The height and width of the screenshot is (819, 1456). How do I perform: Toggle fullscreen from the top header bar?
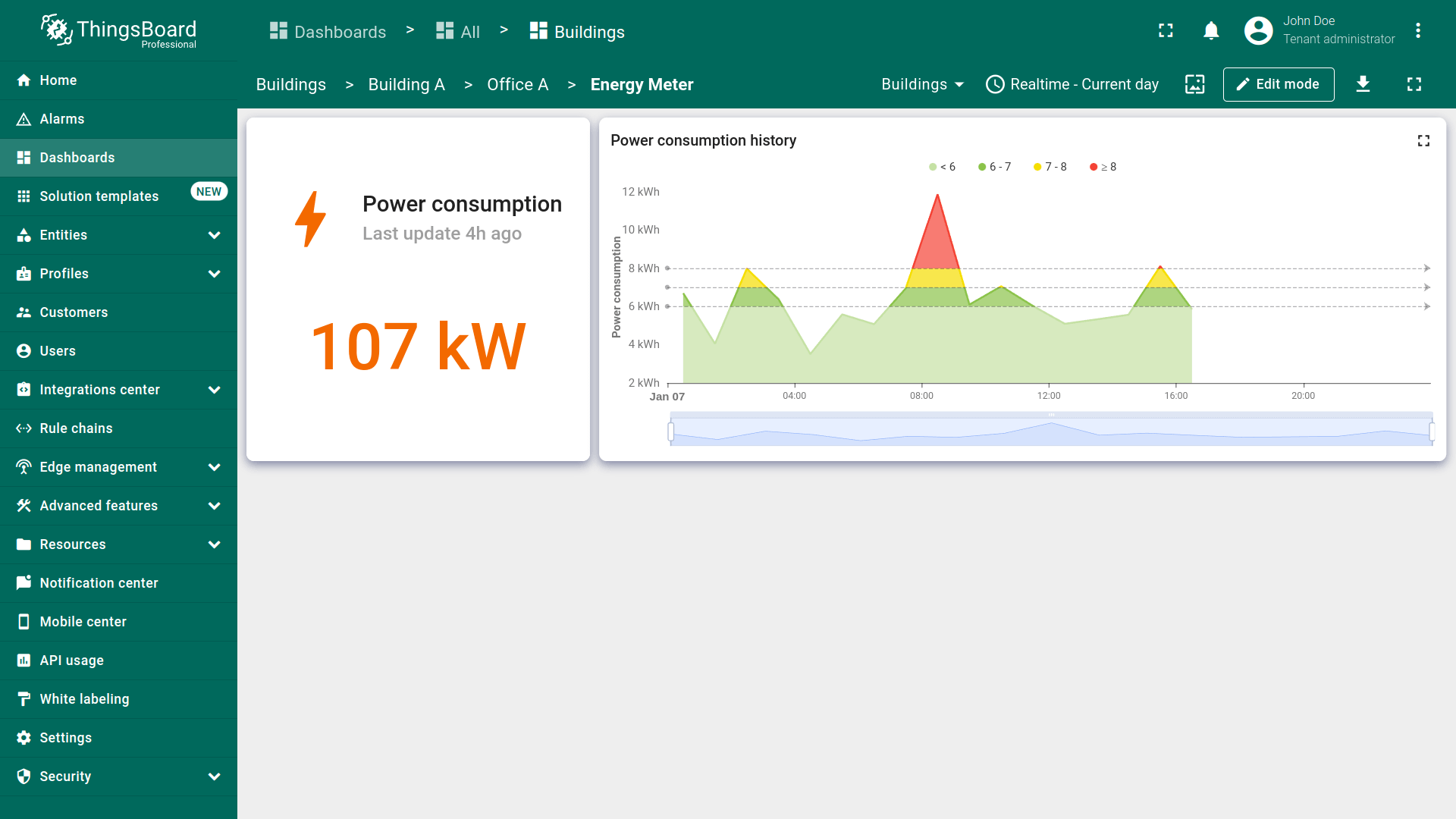click(1166, 31)
